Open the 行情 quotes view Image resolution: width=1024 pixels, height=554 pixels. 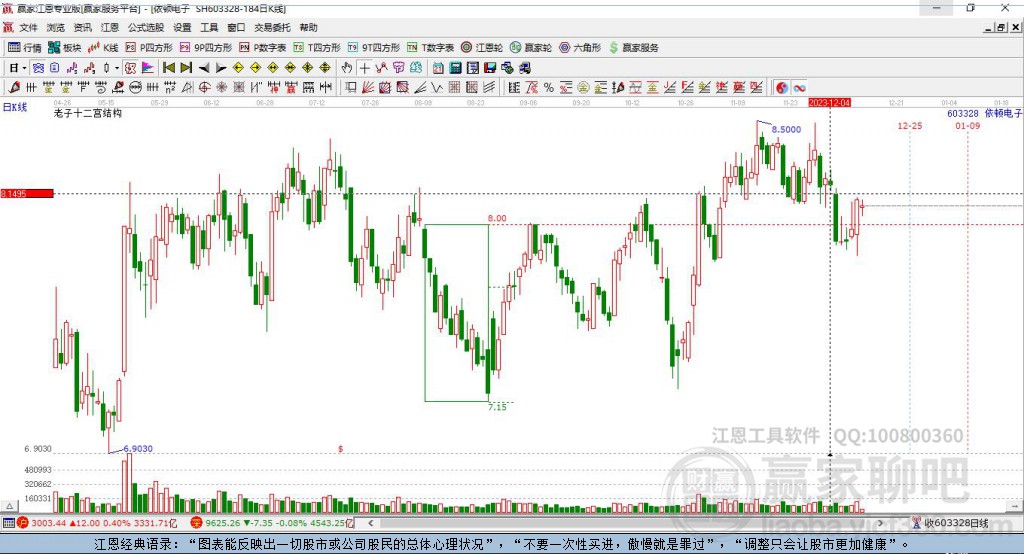[25, 48]
